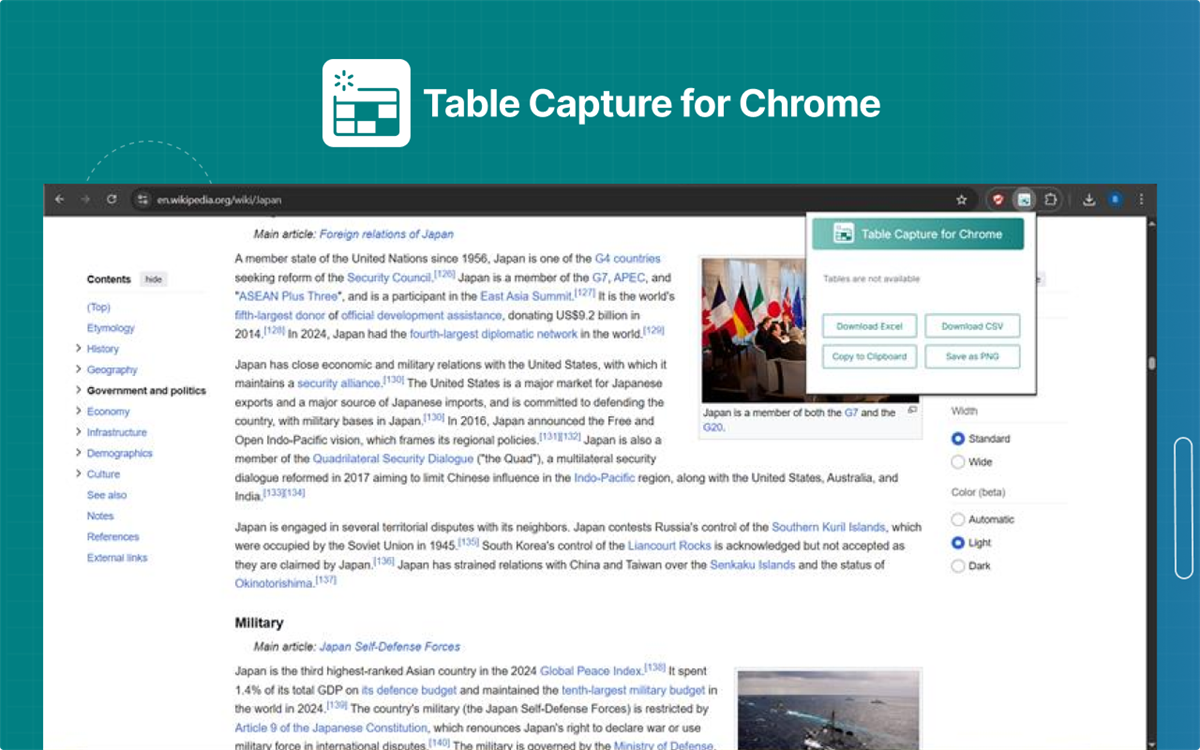The image size is (1200, 750).
Task: Click the site information icon in address bar
Action: (143, 199)
